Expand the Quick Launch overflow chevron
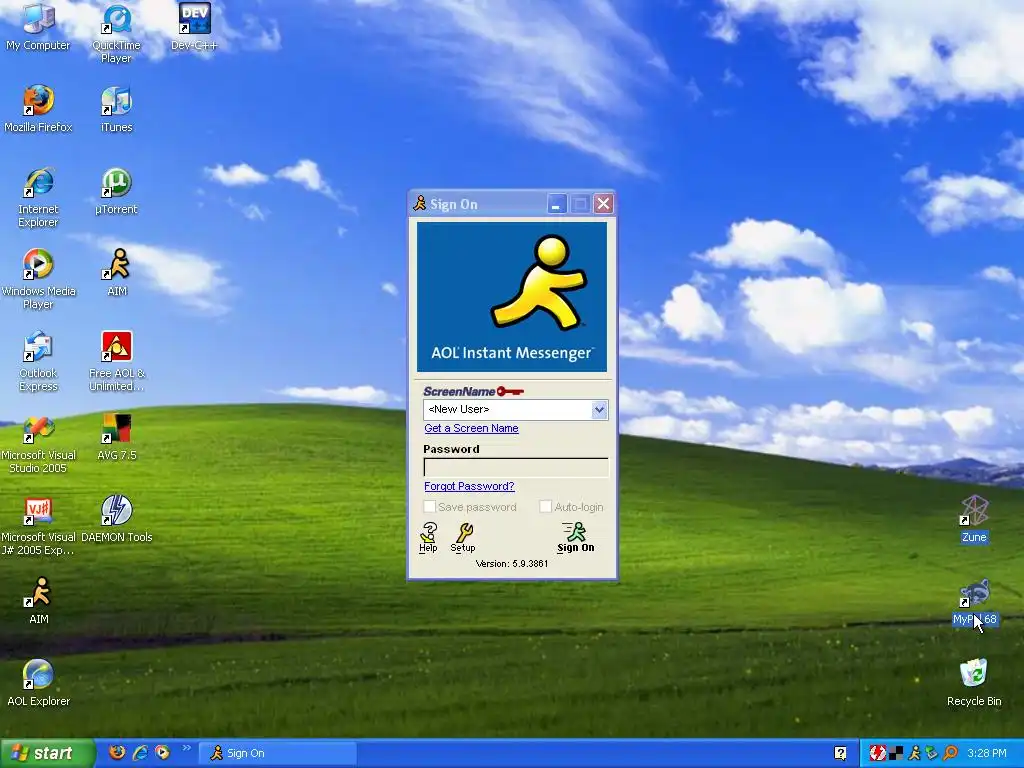This screenshot has width=1024, height=768. (186, 748)
